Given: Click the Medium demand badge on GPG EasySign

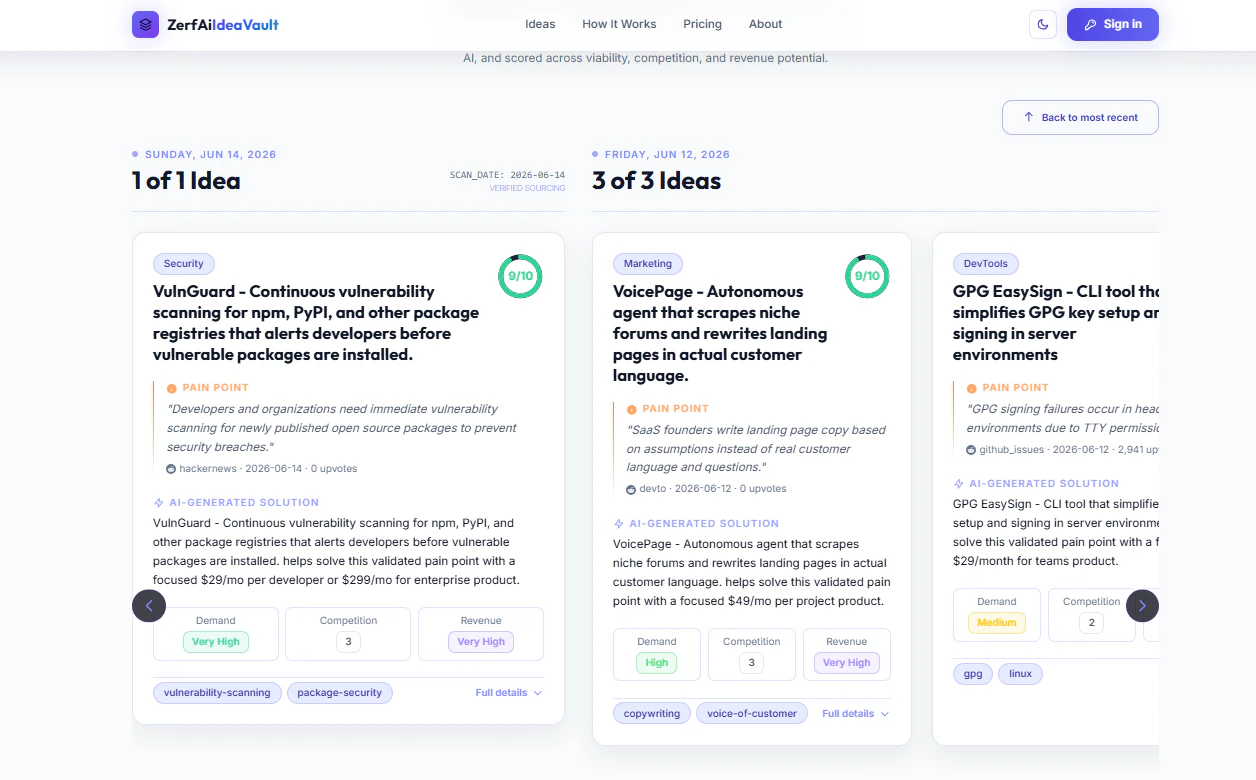Looking at the screenshot, I should click(997, 623).
